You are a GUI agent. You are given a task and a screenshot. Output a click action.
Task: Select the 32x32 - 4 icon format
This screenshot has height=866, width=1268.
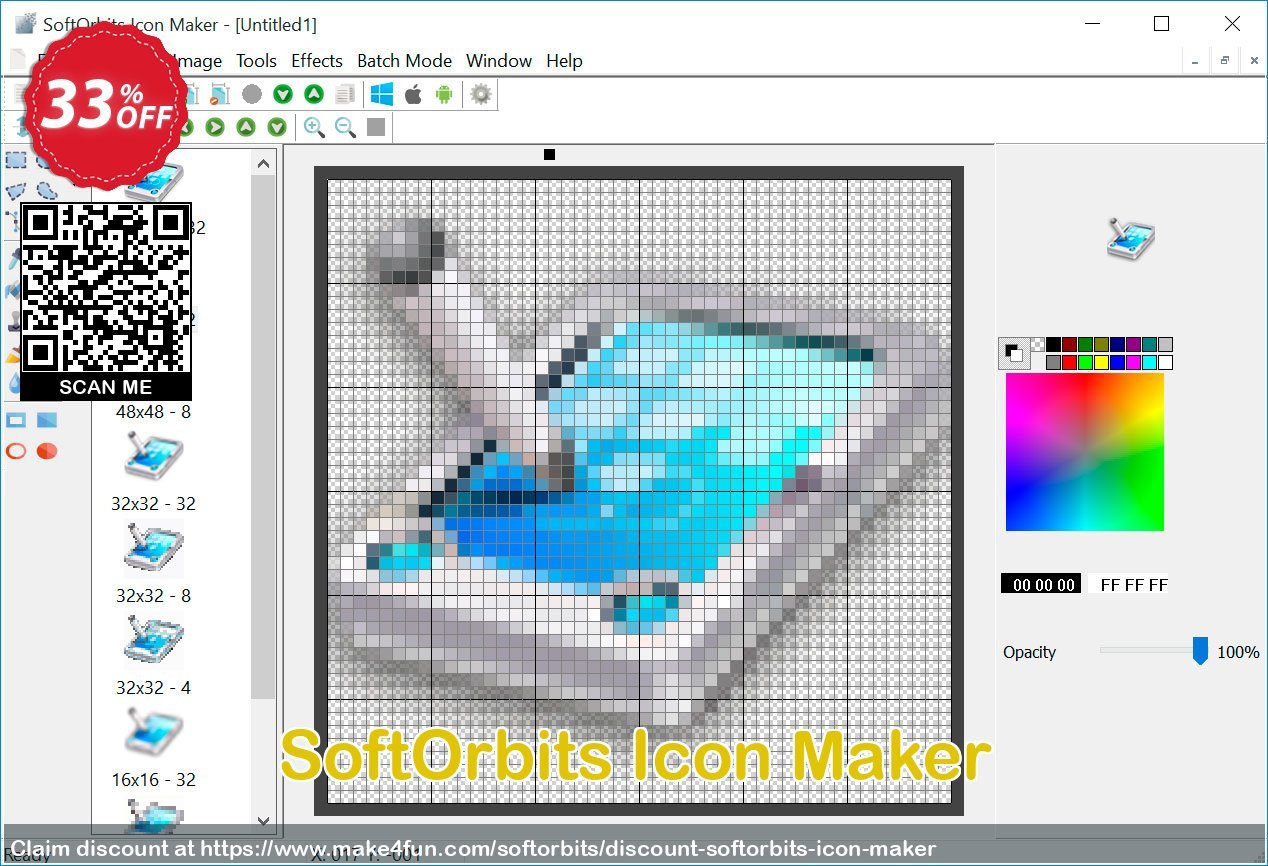click(153, 656)
